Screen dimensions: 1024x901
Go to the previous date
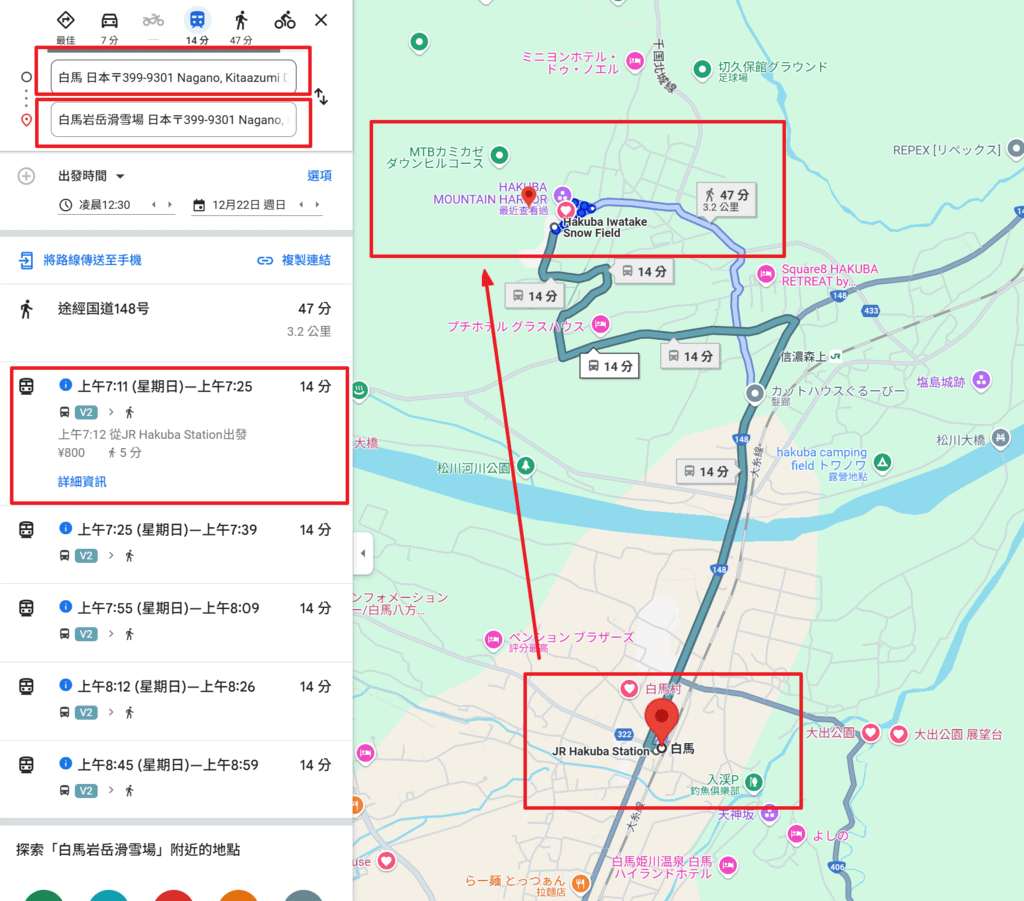click(301, 205)
